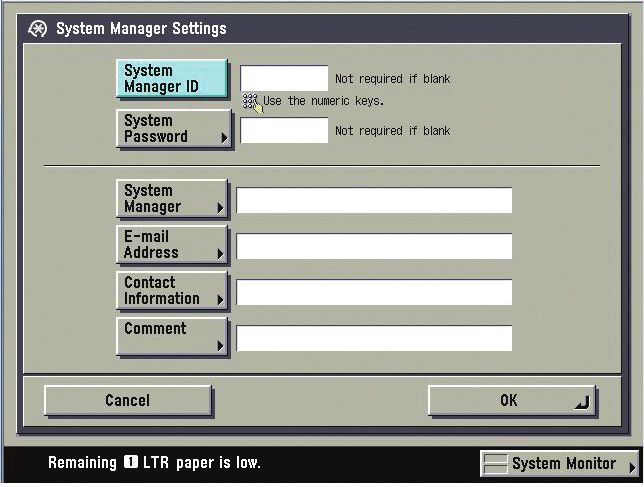Confirm settings with the OK button
This screenshot has height=487, width=644.
pos(511,400)
